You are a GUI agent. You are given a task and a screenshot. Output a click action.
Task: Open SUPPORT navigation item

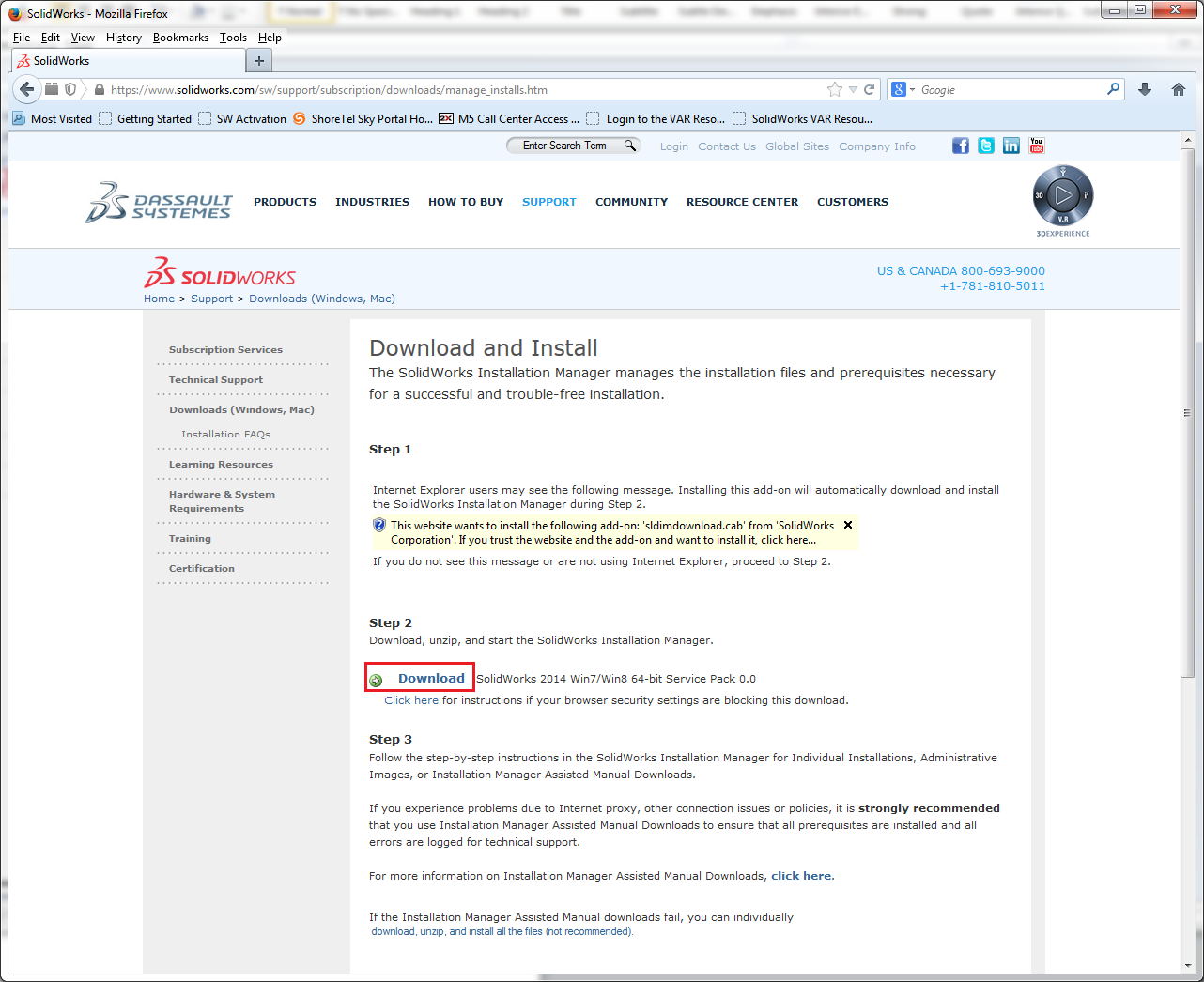pyautogui.click(x=549, y=202)
